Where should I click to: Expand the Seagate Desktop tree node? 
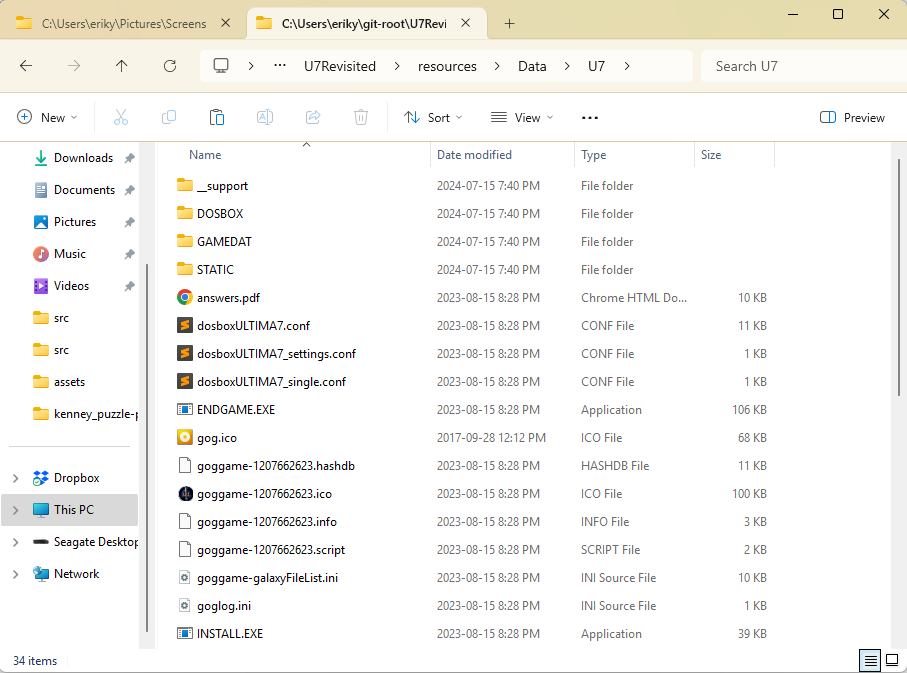(16, 542)
